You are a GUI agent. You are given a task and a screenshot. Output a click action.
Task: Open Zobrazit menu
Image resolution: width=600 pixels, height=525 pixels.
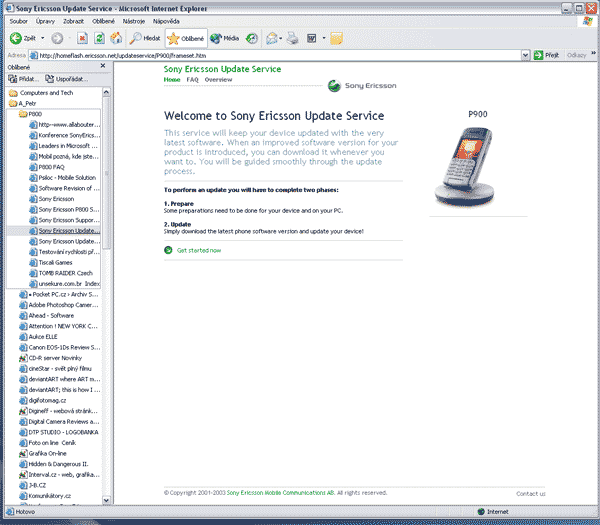(73, 21)
